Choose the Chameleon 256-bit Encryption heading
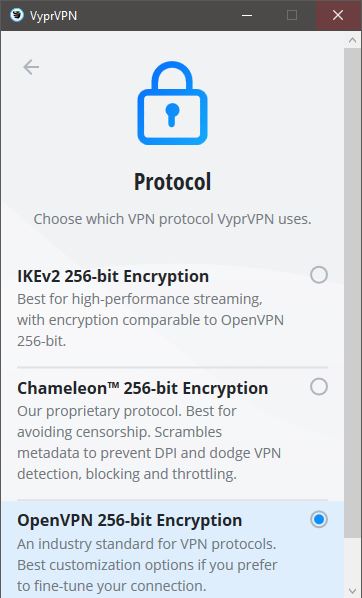The image size is (362, 598). click(143, 388)
